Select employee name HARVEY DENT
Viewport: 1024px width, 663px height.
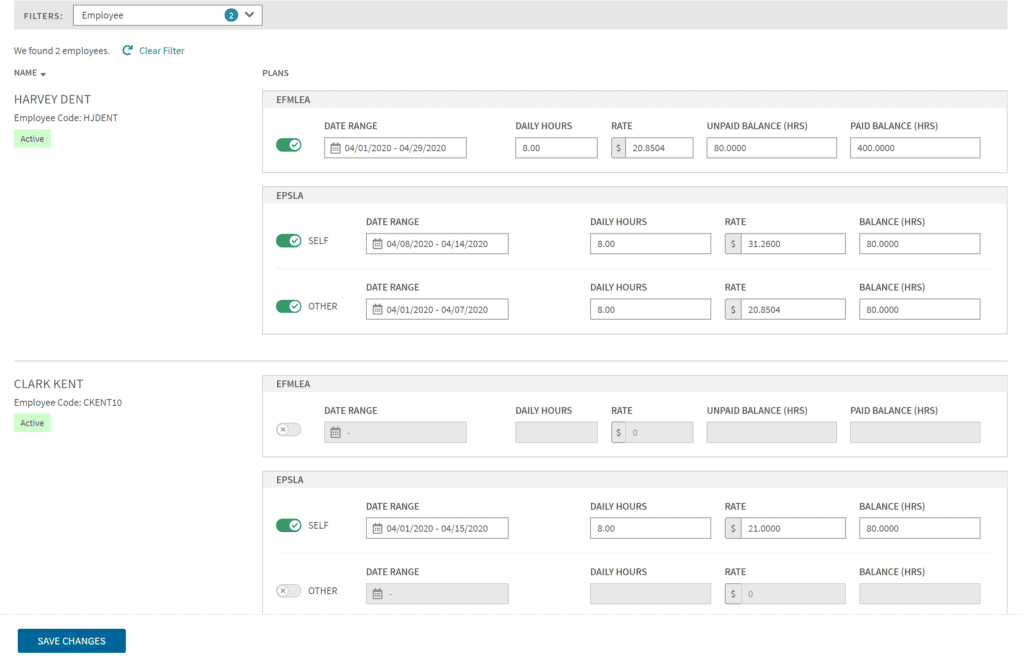[52, 99]
